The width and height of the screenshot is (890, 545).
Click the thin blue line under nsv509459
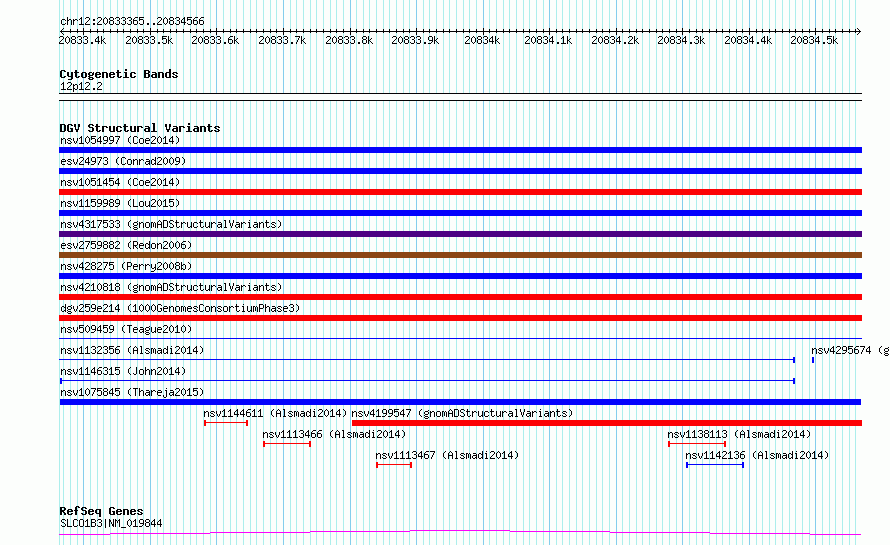pos(460,339)
